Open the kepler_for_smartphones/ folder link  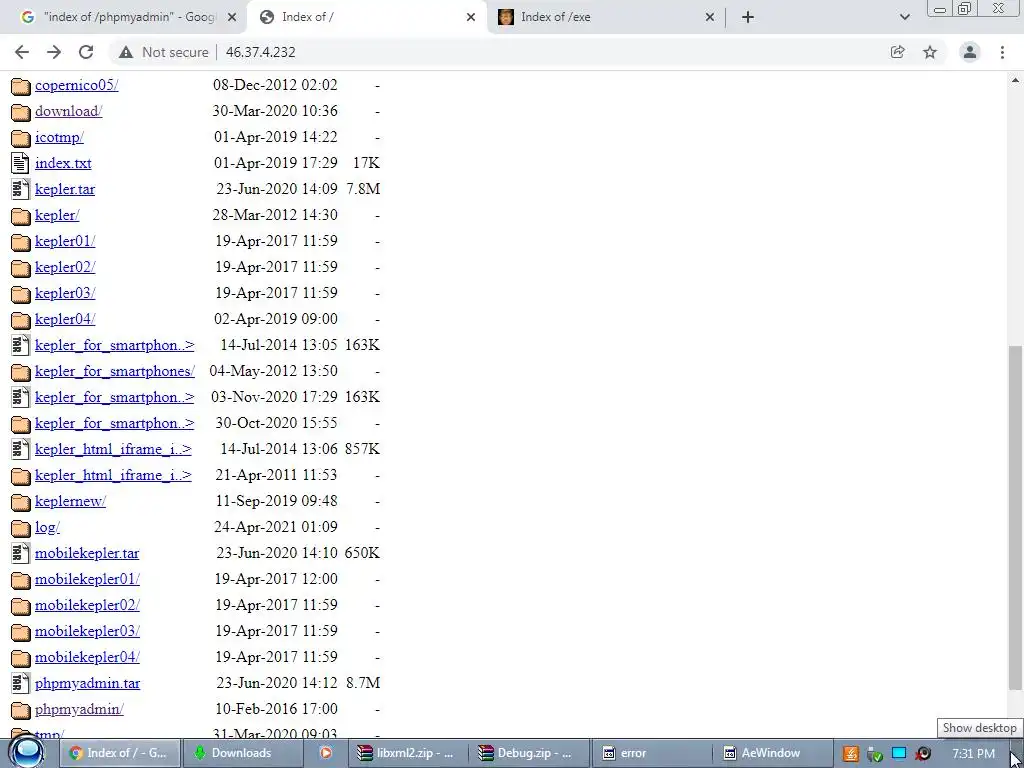[115, 371]
